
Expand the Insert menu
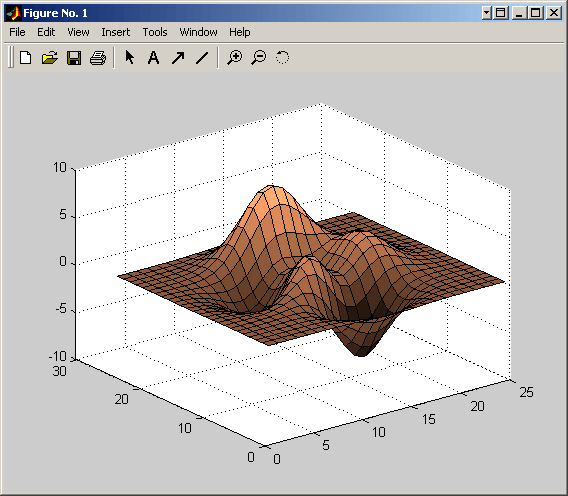[116, 32]
